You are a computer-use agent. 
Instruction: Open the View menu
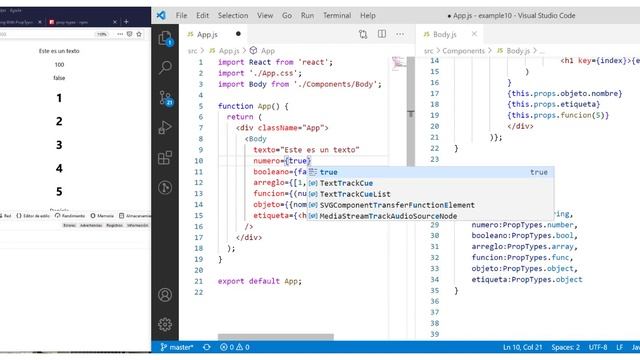(x=265, y=16)
